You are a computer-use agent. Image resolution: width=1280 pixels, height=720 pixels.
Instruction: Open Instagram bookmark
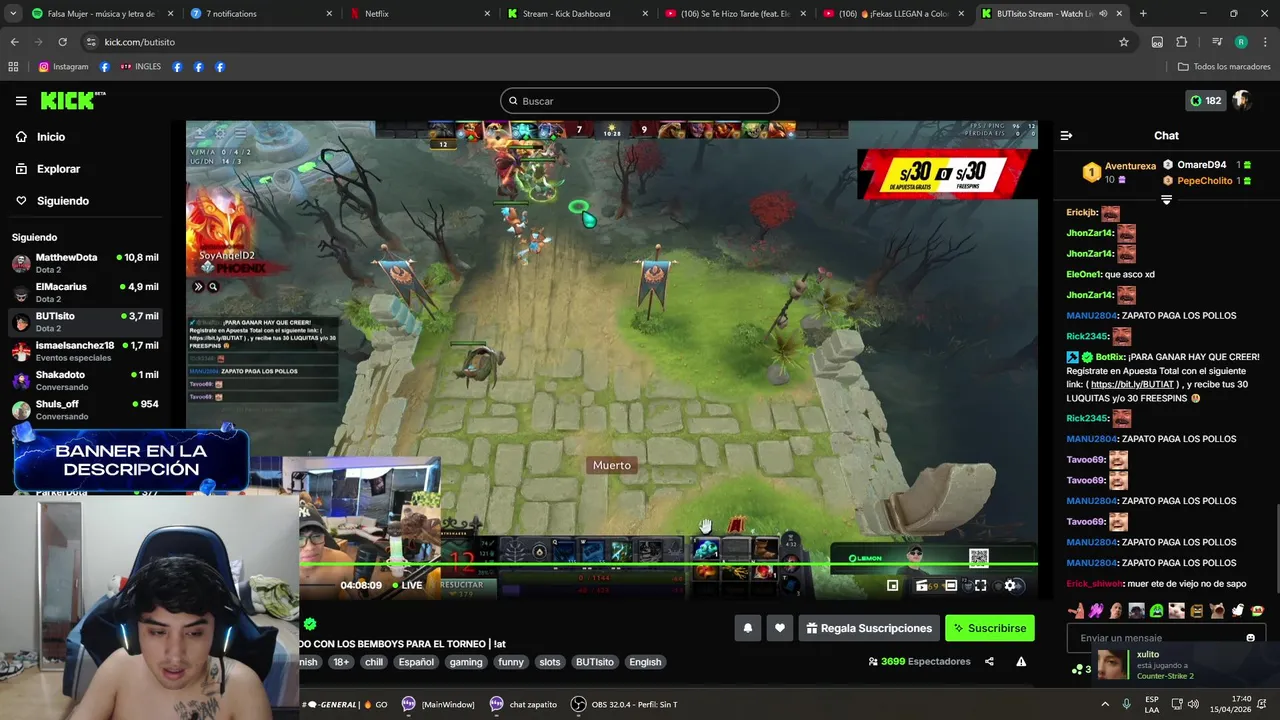63,67
